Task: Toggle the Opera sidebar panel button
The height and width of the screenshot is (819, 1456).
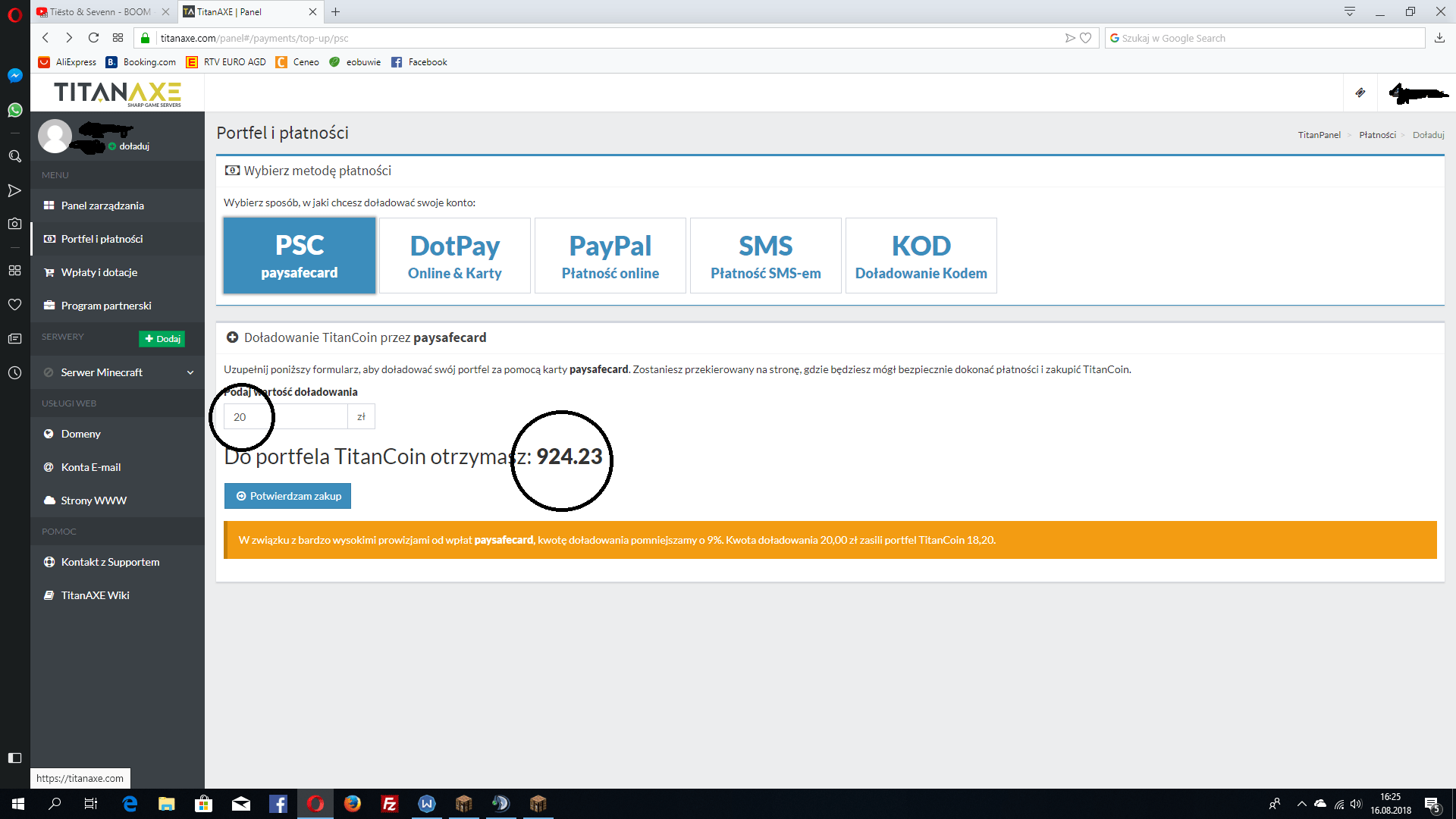Action: [14, 758]
